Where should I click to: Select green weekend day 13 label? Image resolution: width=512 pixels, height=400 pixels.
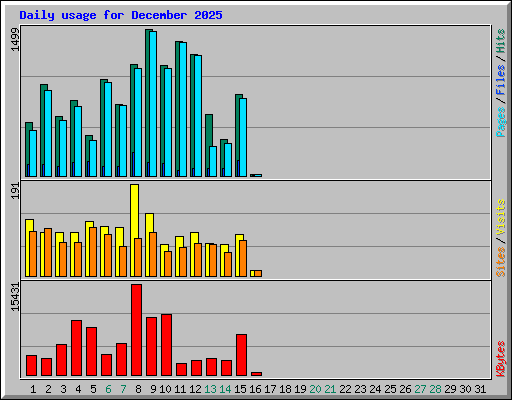[210, 389]
